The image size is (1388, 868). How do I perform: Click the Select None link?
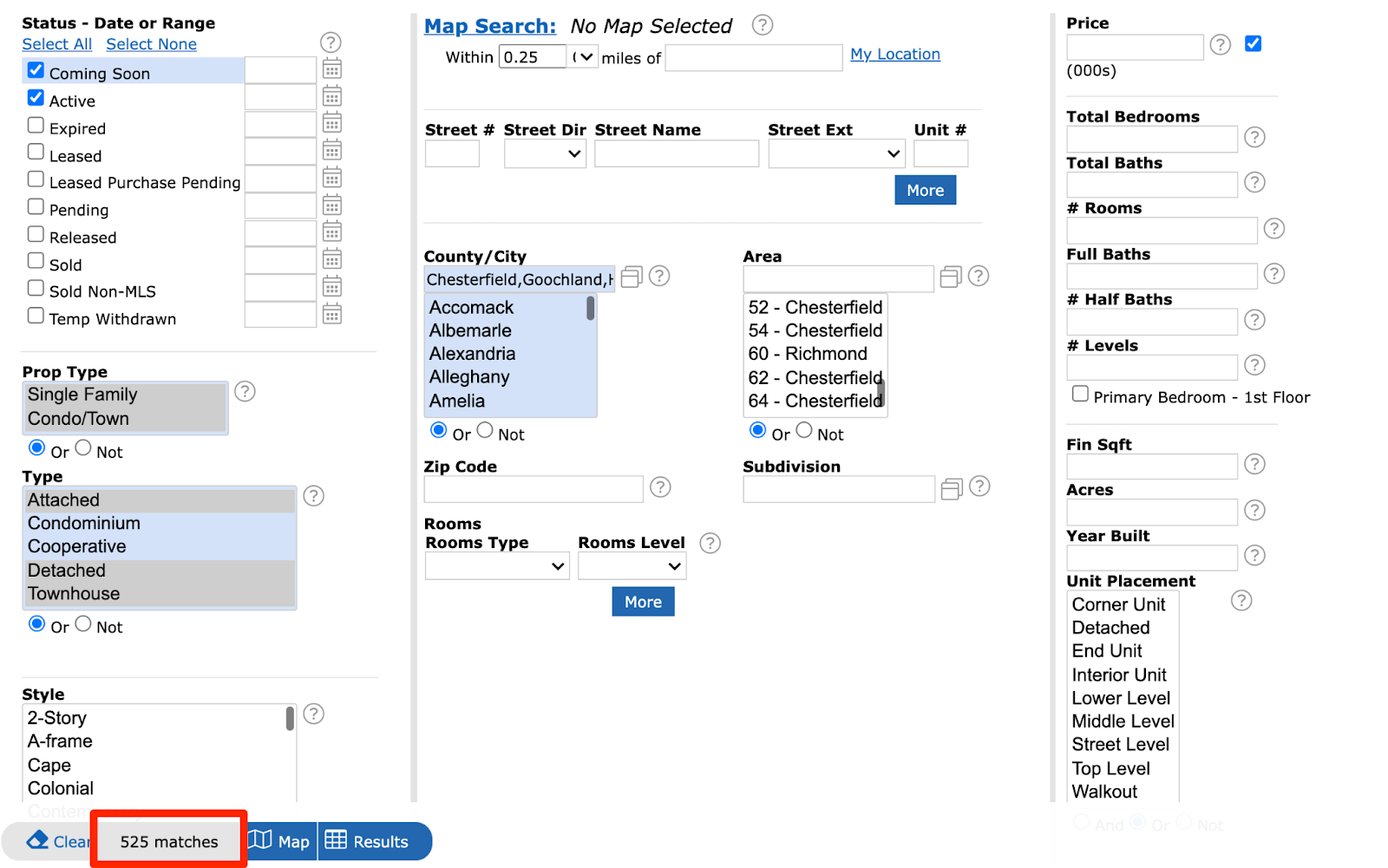151,44
